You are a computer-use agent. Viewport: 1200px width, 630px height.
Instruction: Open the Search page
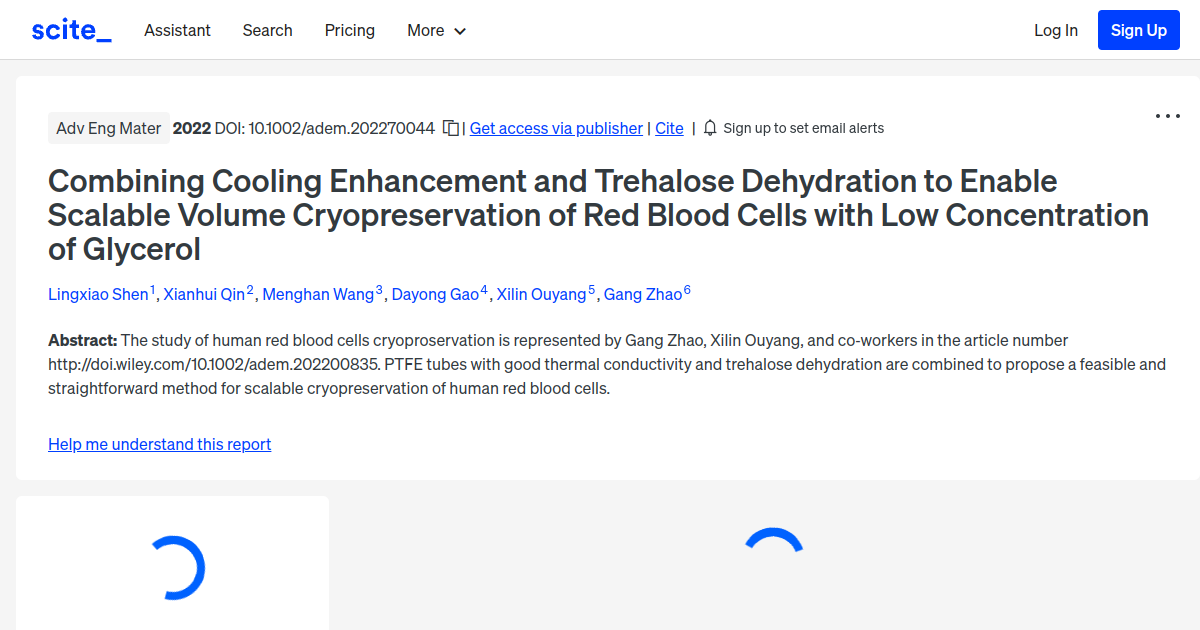[x=267, y=30]
